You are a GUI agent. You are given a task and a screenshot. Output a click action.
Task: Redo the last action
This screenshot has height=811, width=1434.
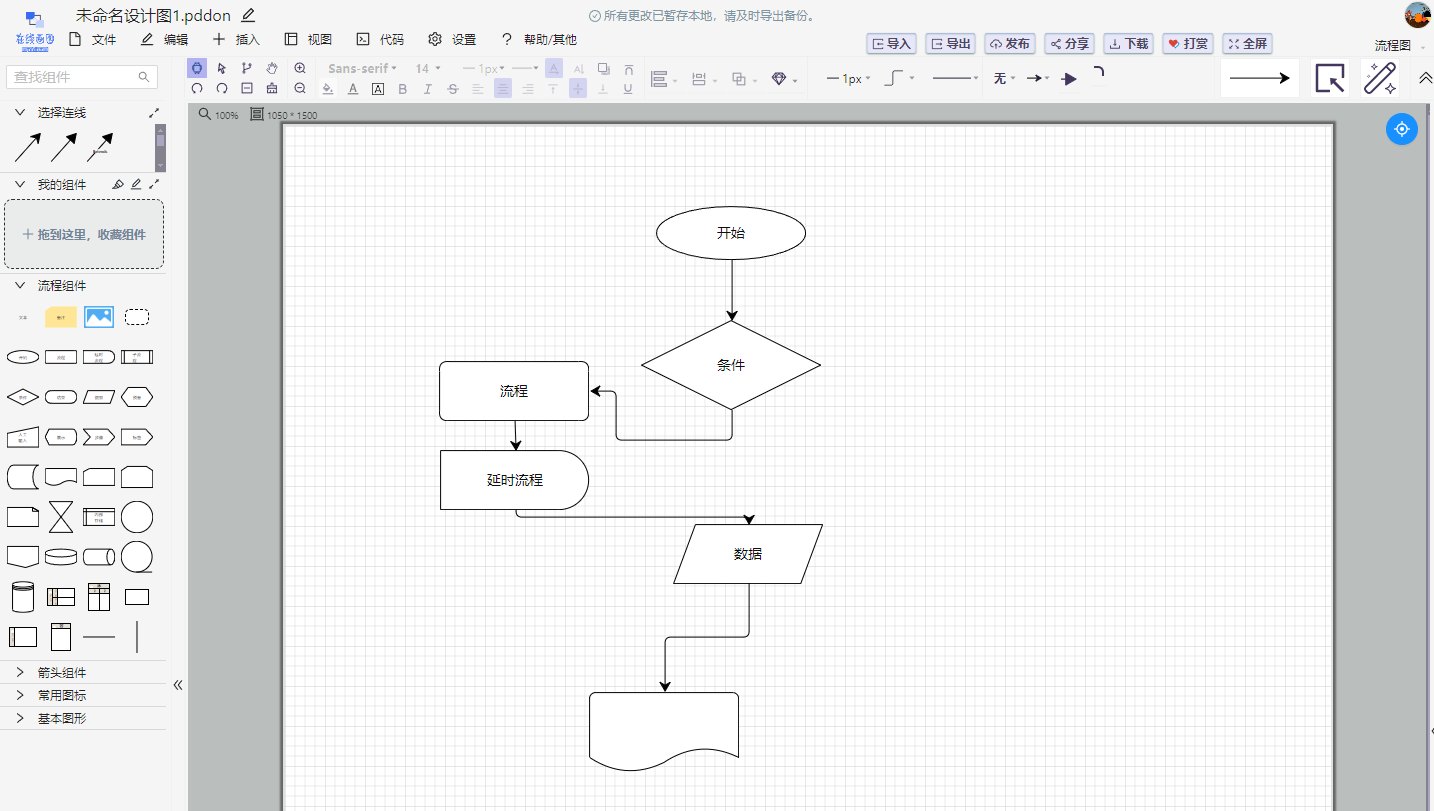(x=222, y=88)
